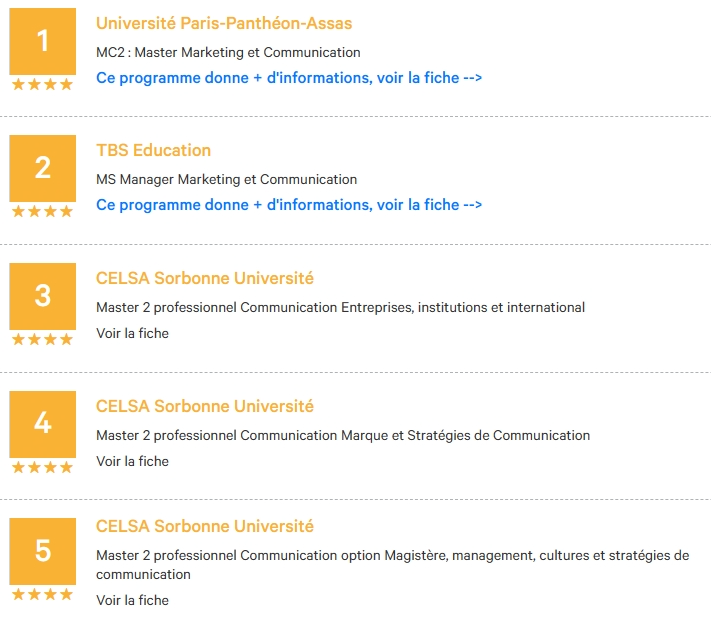Click 'Voir la fiche' for Marque et Stratégies program
Viewport: 711px width, 622px height.
coord(132,461)
